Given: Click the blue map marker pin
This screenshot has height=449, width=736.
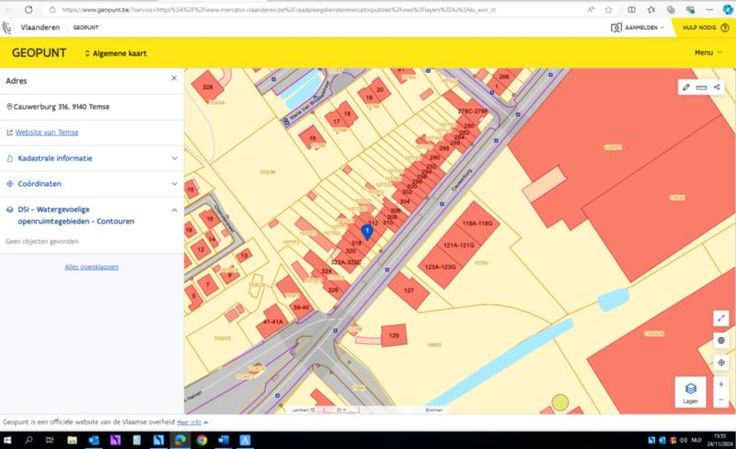Looking at the screenshot, I should click(x=366, y=231).
